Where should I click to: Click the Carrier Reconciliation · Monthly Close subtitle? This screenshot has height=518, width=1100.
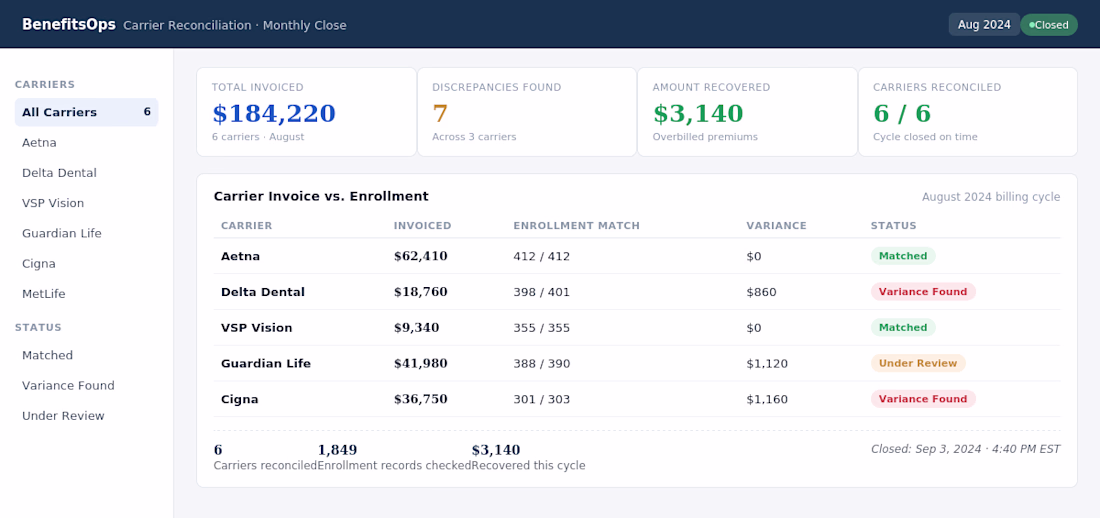235,25
